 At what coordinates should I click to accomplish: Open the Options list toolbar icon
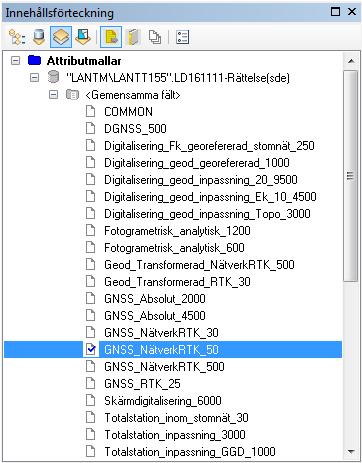click(182, 37)
